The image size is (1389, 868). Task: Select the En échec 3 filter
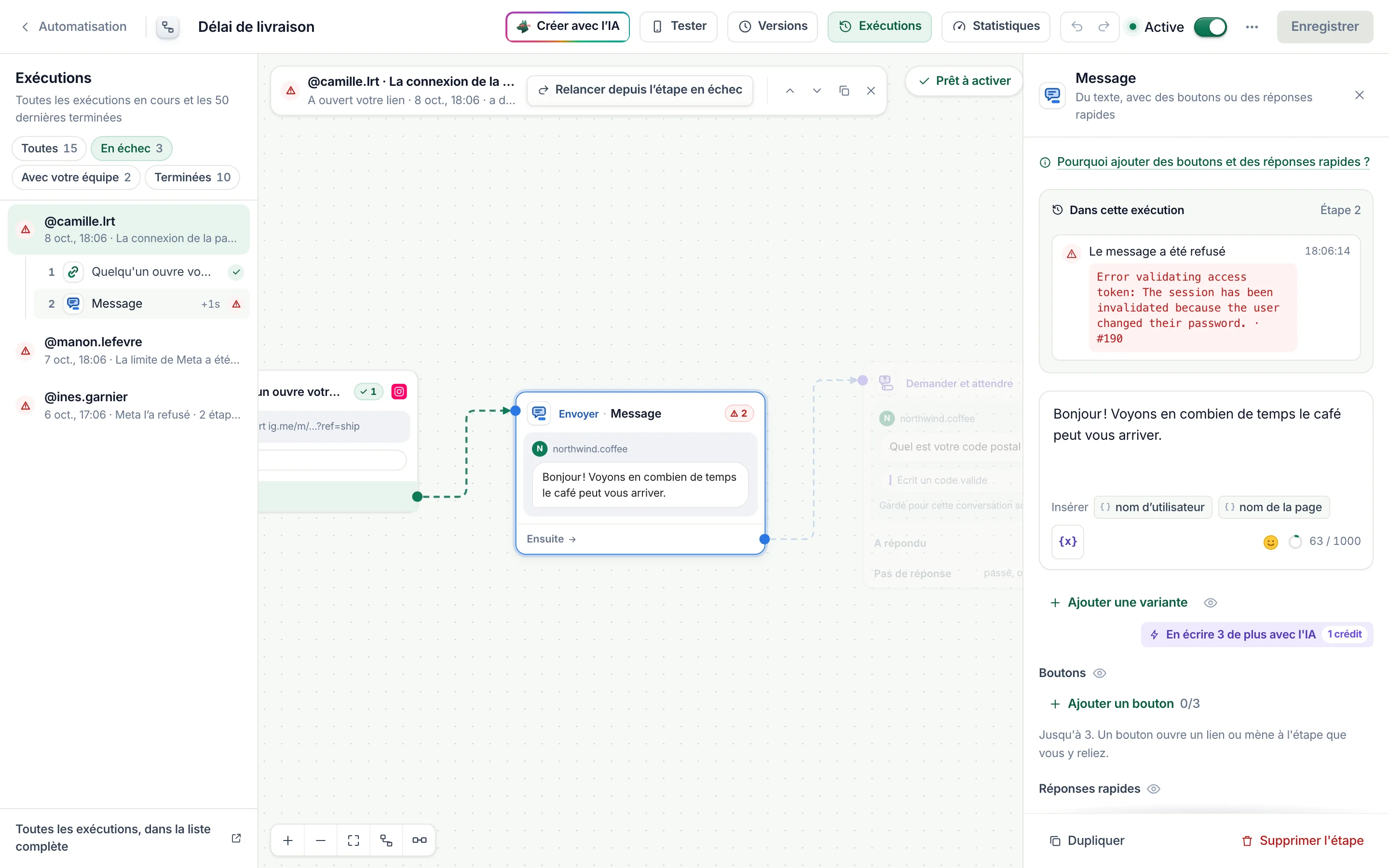[x=132, y=148]
